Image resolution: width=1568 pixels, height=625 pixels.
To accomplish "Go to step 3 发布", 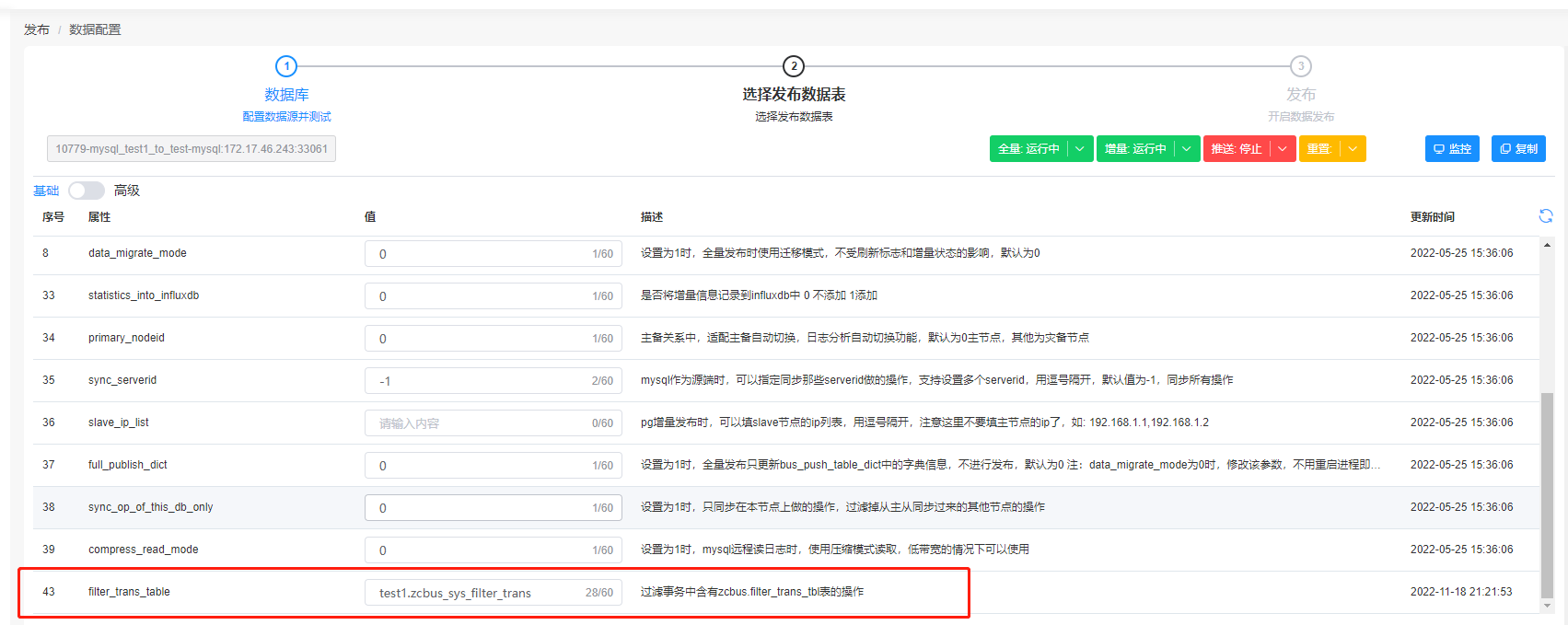I will [1300, 66].
